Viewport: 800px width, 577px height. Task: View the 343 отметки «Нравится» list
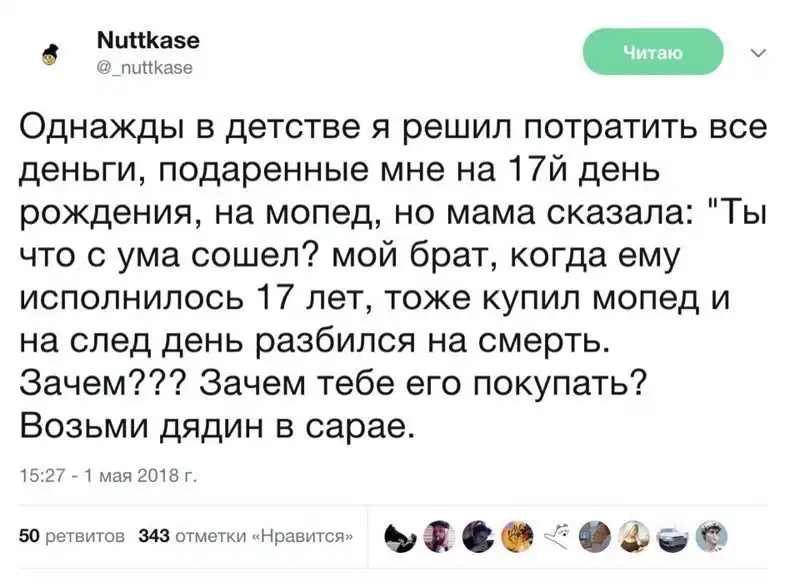tap(245, 536)
